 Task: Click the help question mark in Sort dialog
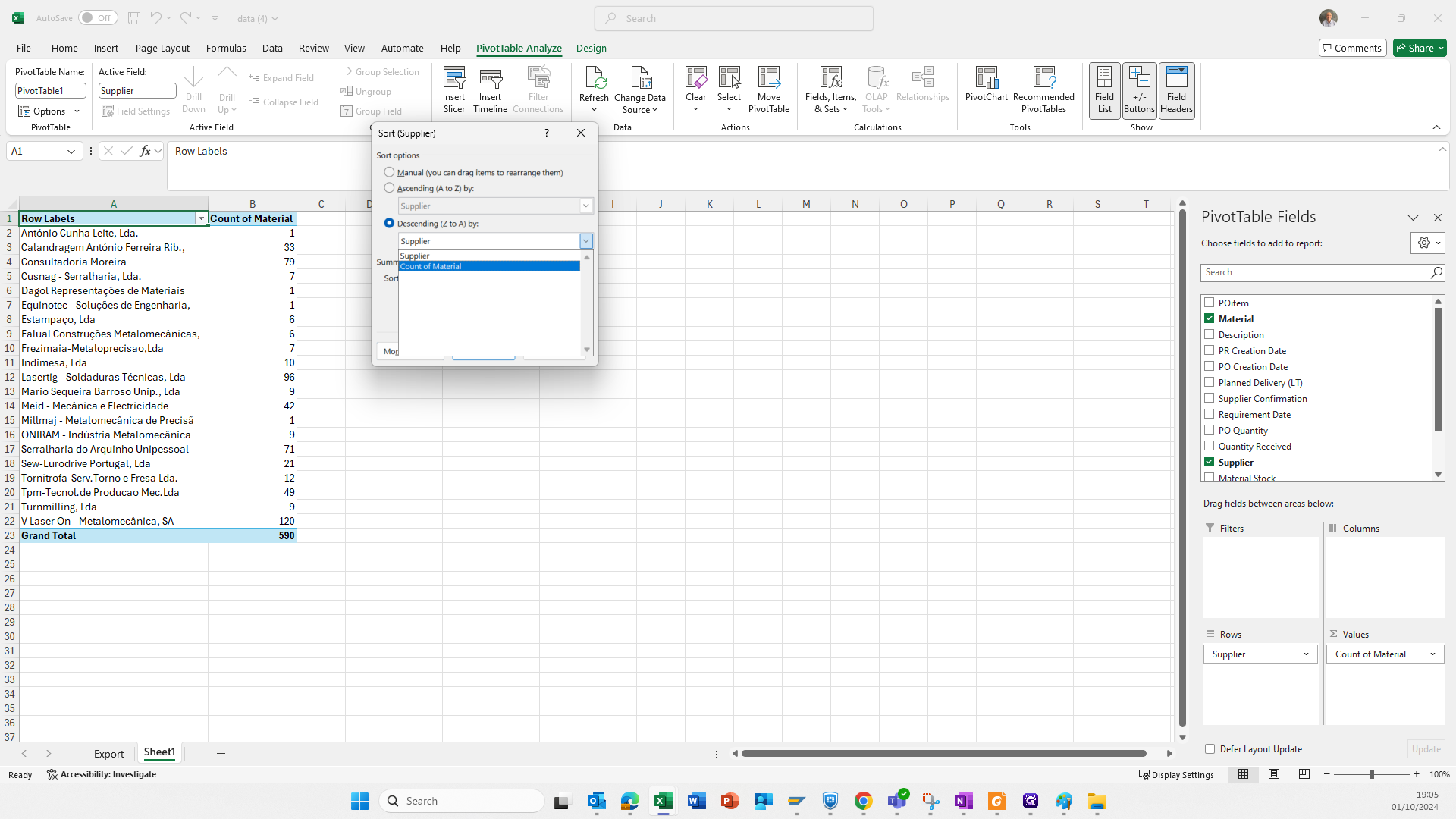tap(546, 133)
